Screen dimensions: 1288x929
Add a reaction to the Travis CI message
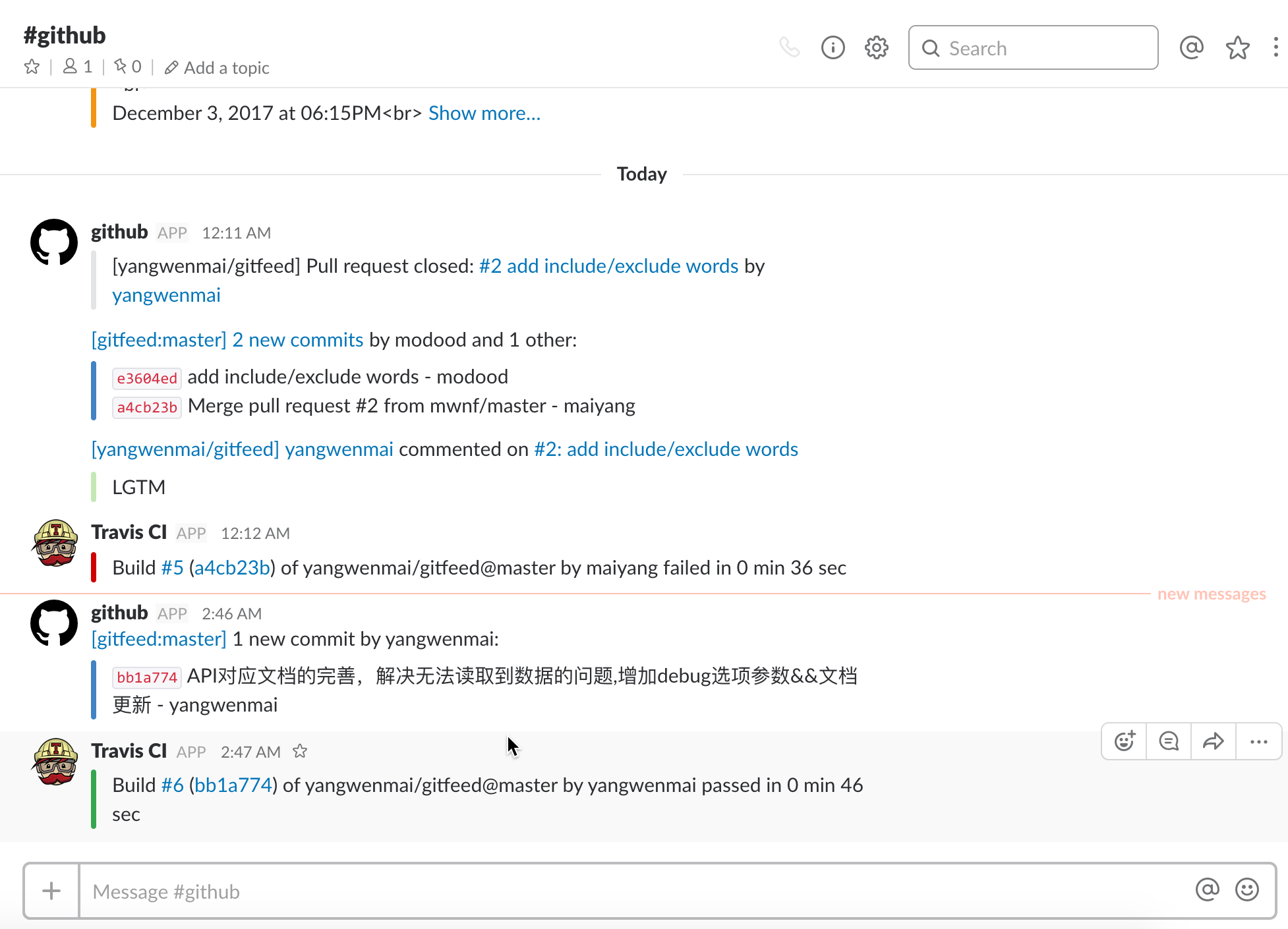pyautogui.click(x=1125, y=741)
